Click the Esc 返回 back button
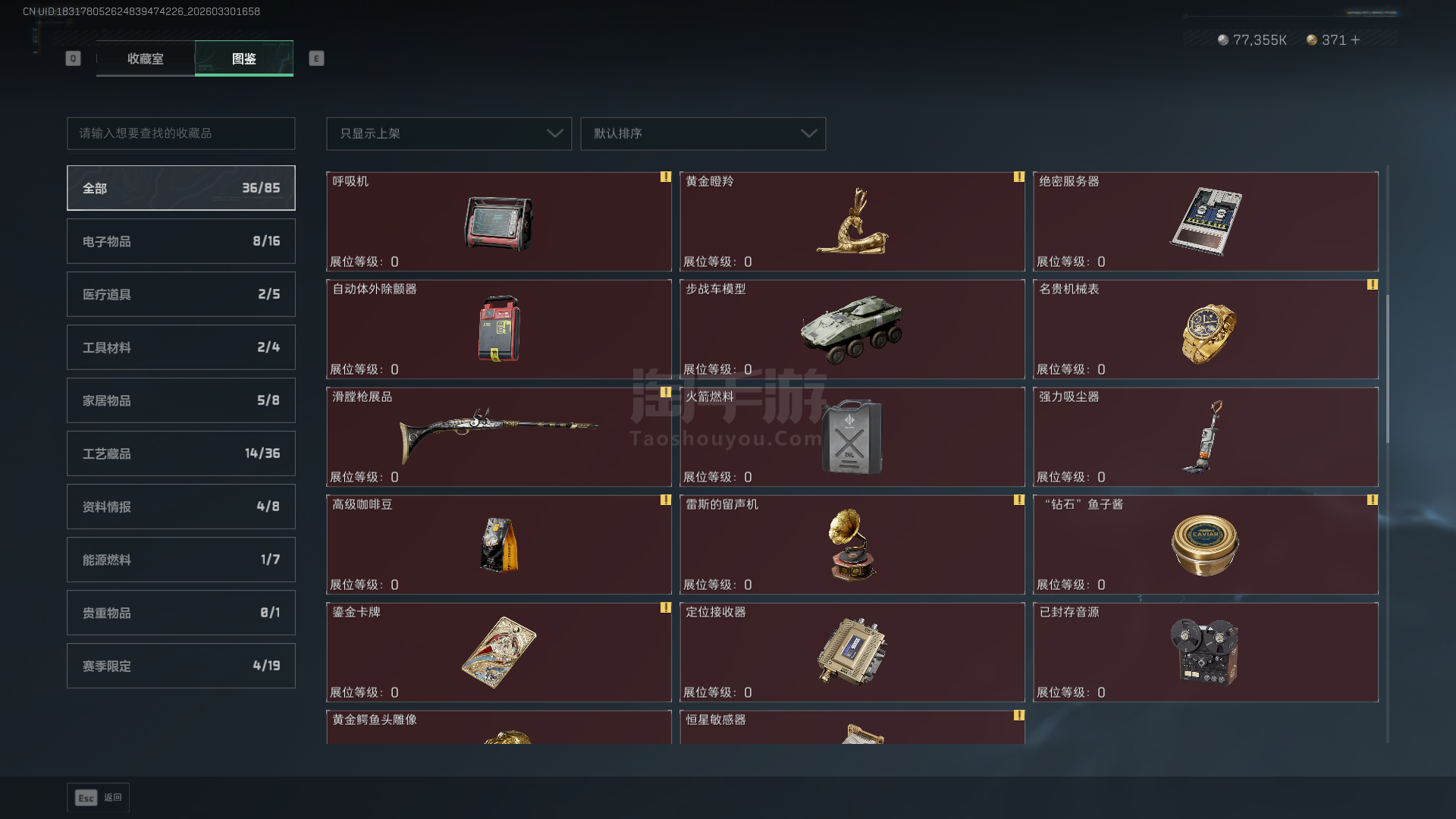Image resolution: width=1456 pixels, height=819 pixels. 99,798
